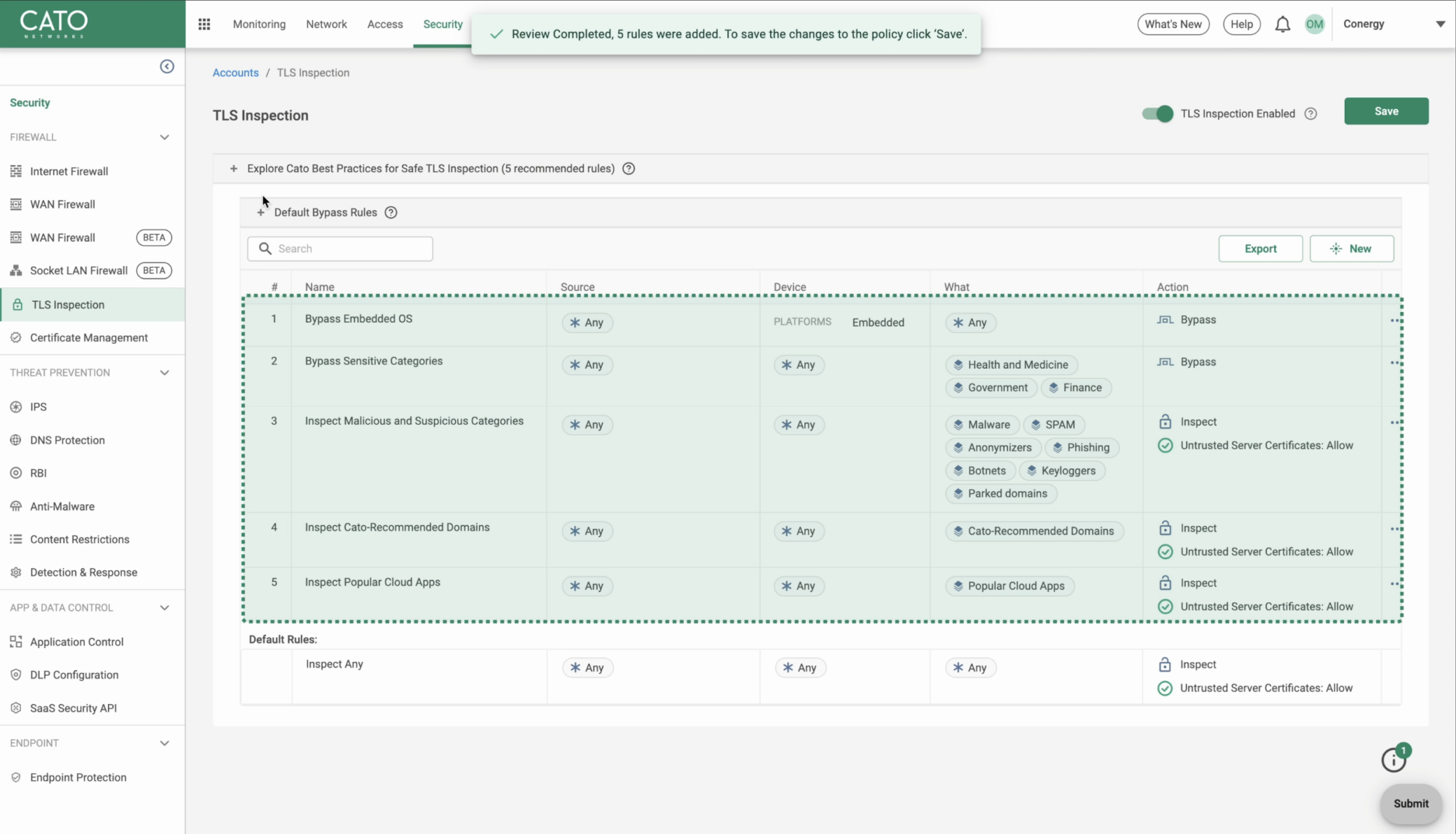Collapse the APP & DATA CONTROL section
The width and height of the screenshot is (1456, 834).
164,608
